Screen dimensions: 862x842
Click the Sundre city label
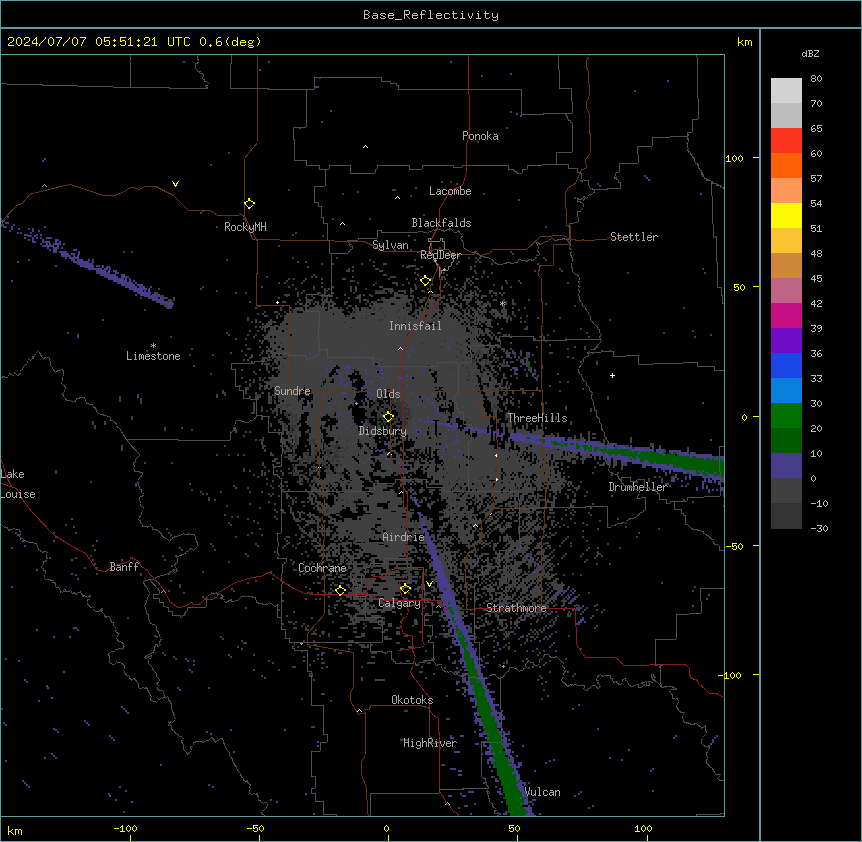[292, 391]
